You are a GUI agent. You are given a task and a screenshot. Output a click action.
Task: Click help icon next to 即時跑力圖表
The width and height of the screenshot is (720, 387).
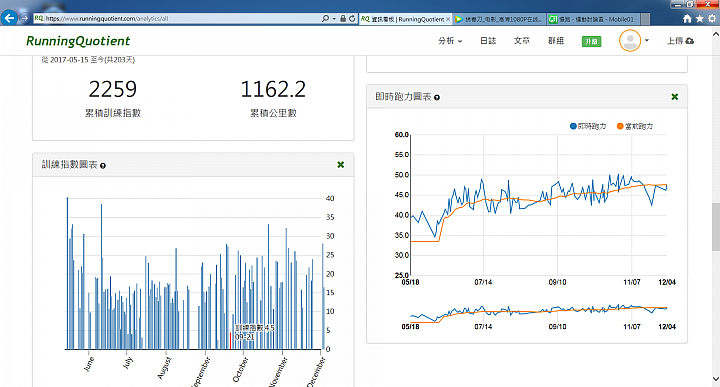point(437,98)
